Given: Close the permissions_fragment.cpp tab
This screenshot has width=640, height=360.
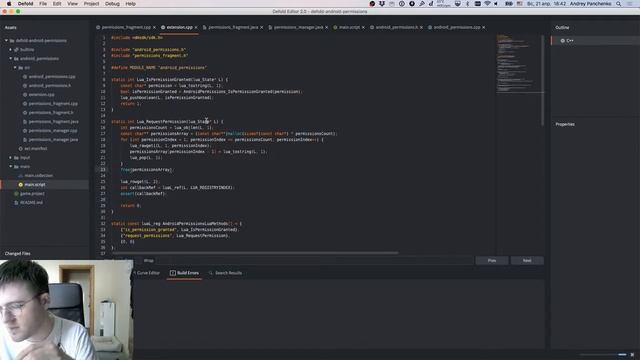Looking at the screenshot, I should 154,27.
